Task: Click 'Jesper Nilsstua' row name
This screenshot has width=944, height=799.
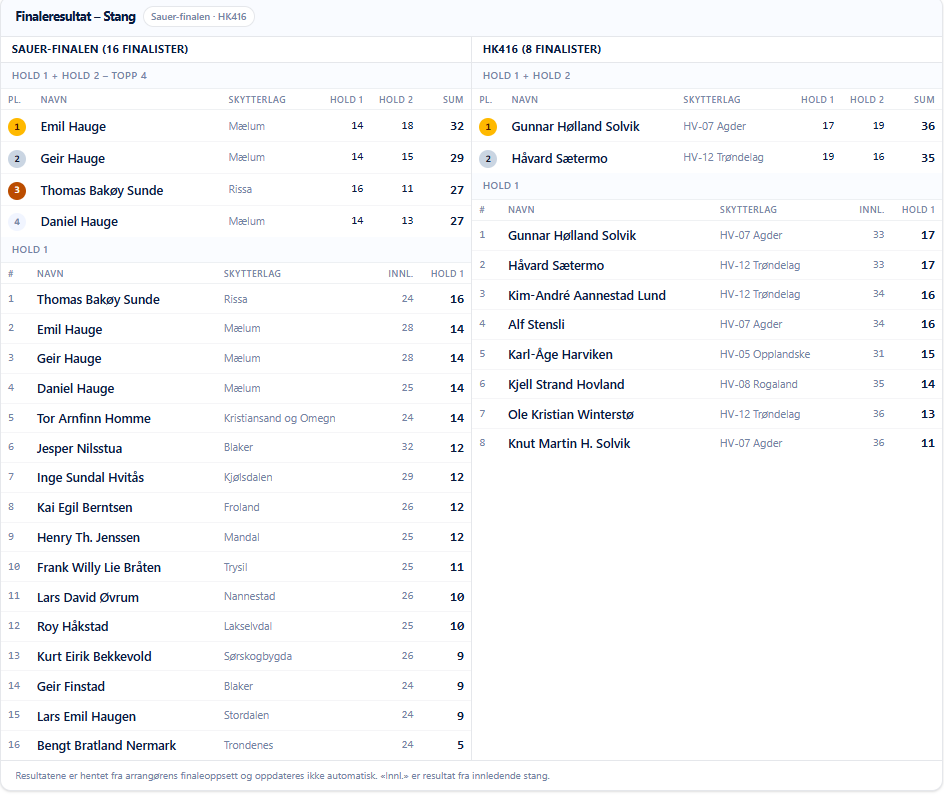Action: [x=79, y=449]
